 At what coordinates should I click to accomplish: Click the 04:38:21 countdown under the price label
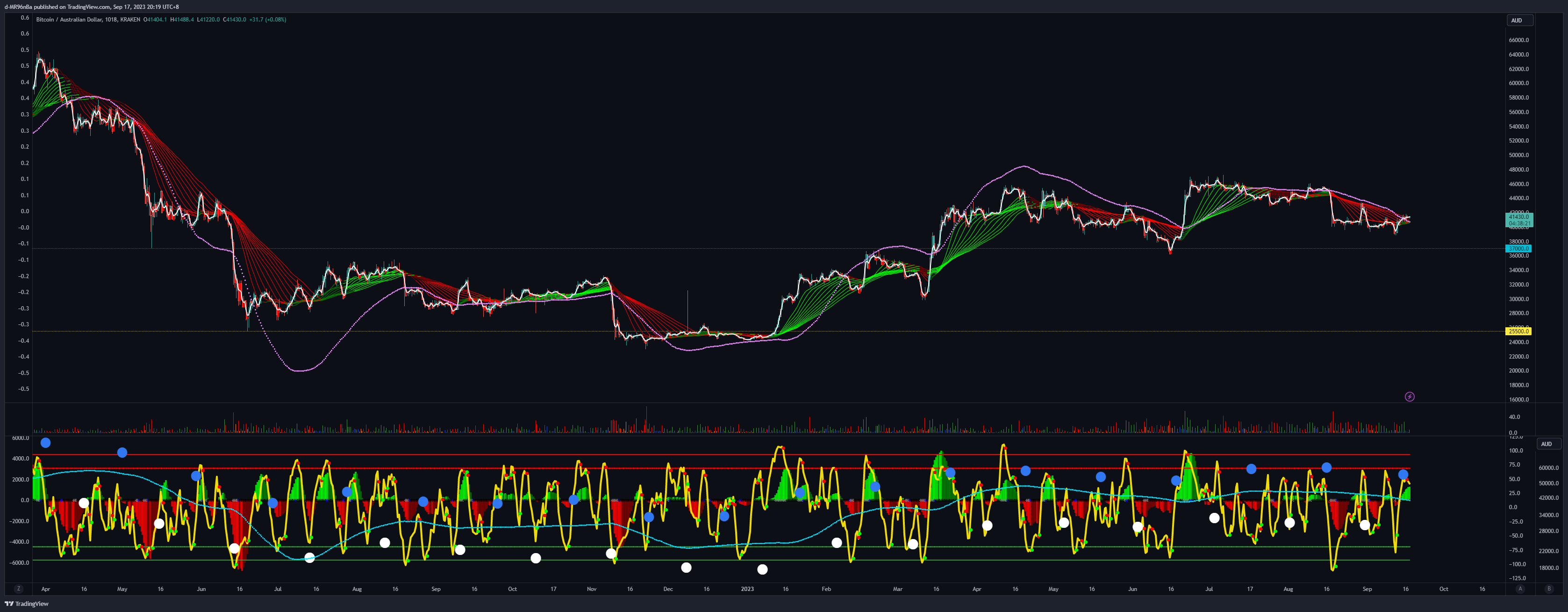point(1520,223)
